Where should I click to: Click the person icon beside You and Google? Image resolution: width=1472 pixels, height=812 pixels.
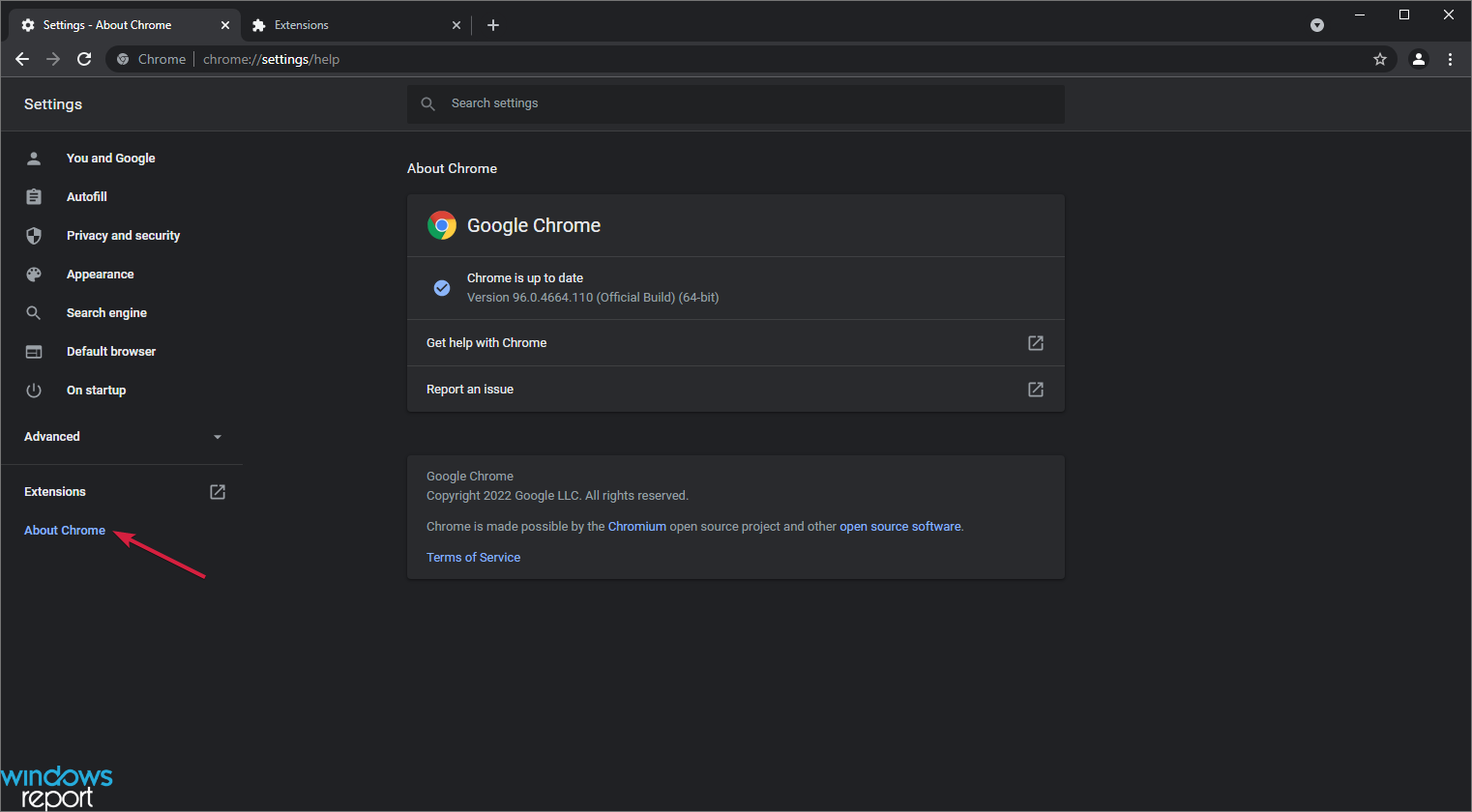(x=34, y=158)
